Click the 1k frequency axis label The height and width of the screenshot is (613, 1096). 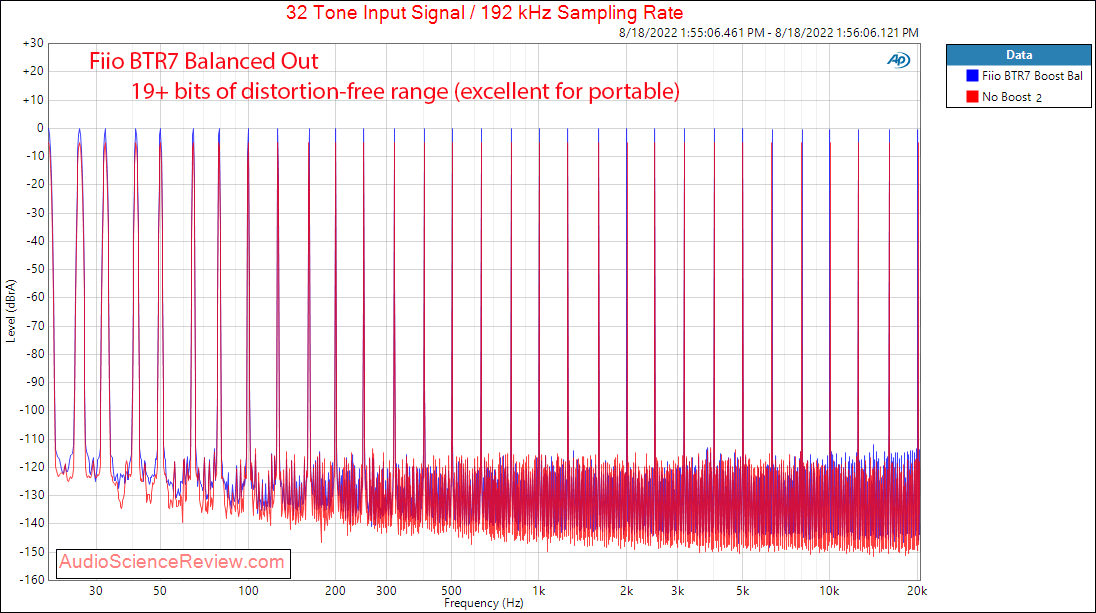(539, 591)
